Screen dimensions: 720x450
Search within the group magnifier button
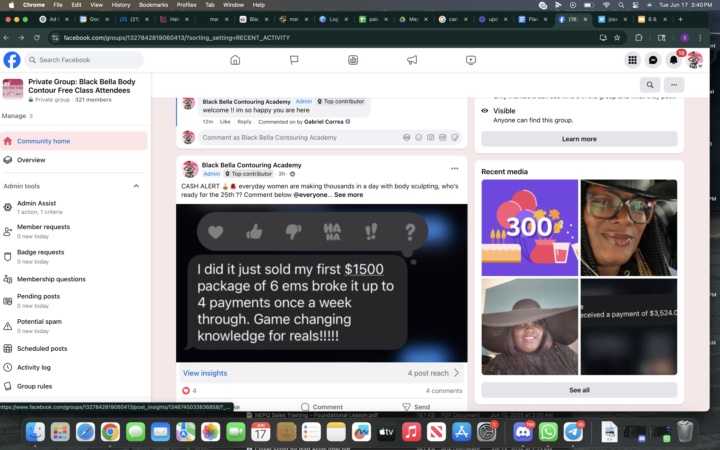pos(650,85)
